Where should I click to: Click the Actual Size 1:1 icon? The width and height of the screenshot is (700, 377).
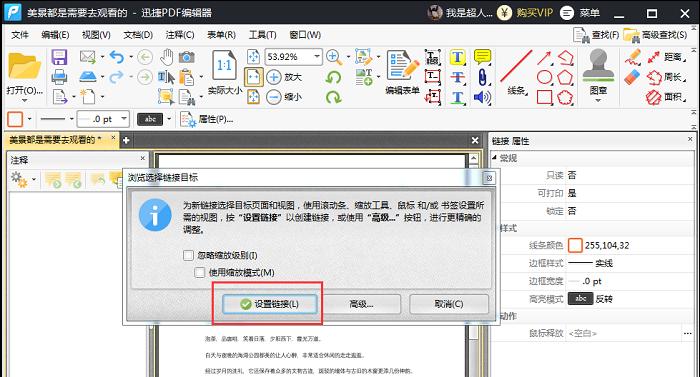[x=224, y=66]
